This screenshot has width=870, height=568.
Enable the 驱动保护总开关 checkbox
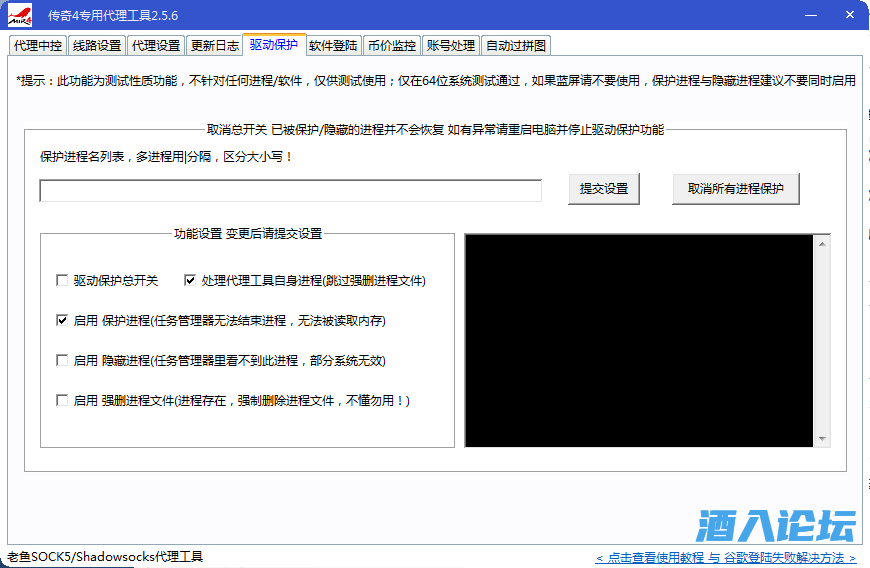tap(63, 281)
